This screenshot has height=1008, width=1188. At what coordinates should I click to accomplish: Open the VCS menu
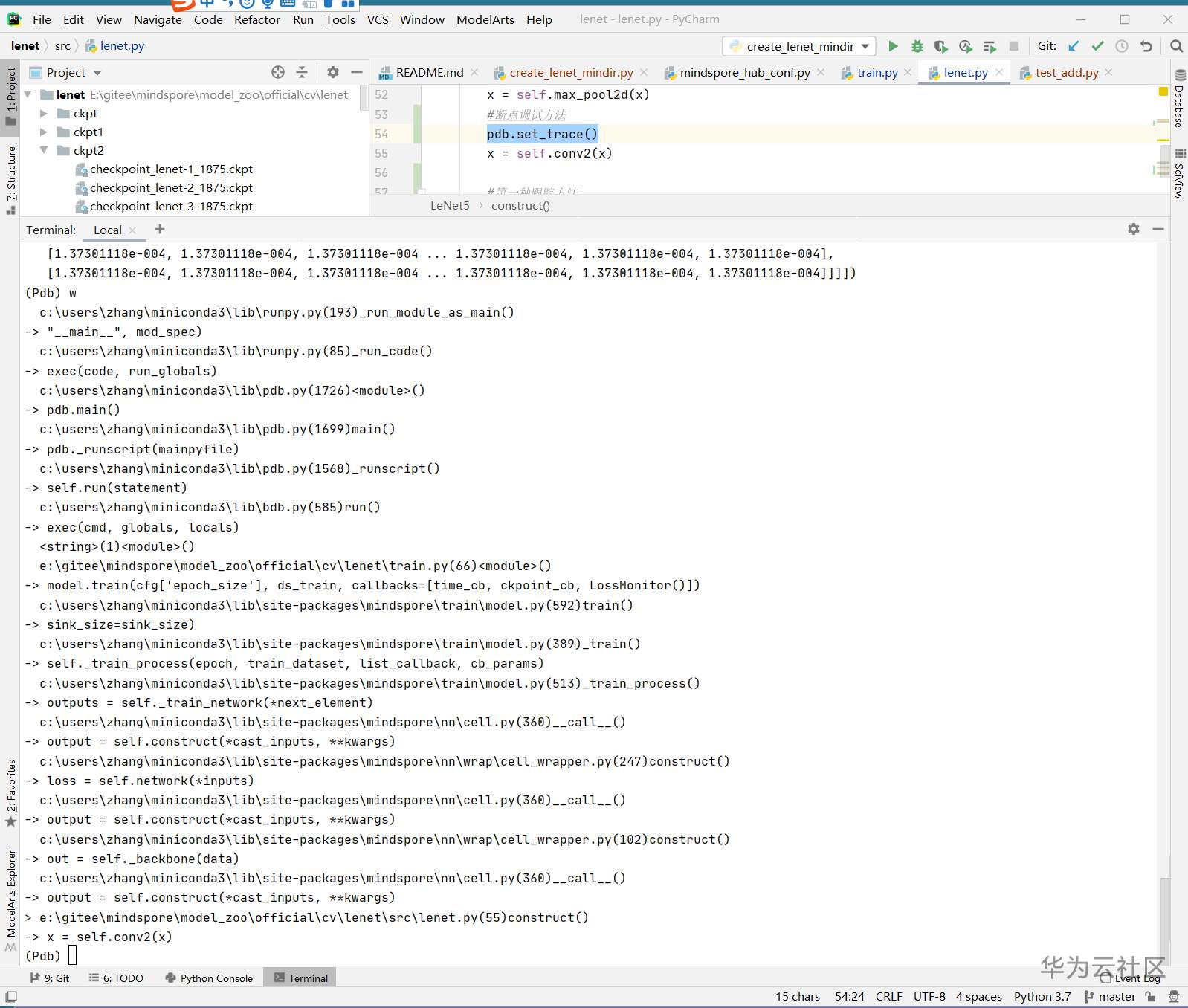click(x=378, y=19)
